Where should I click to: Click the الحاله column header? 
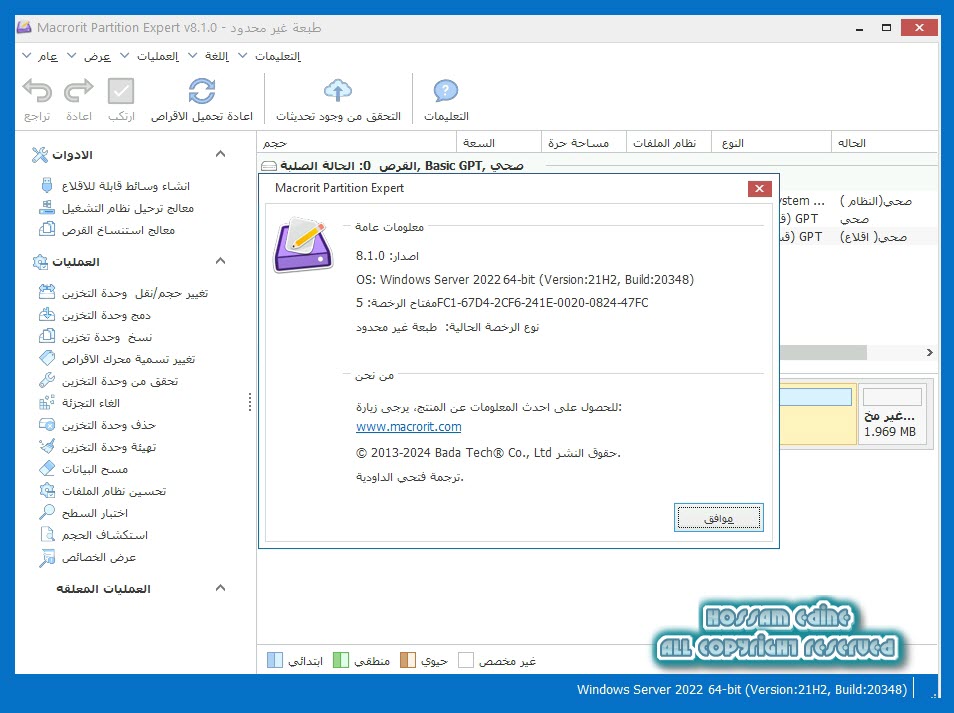pyautogui.click(x=884, y=143)
